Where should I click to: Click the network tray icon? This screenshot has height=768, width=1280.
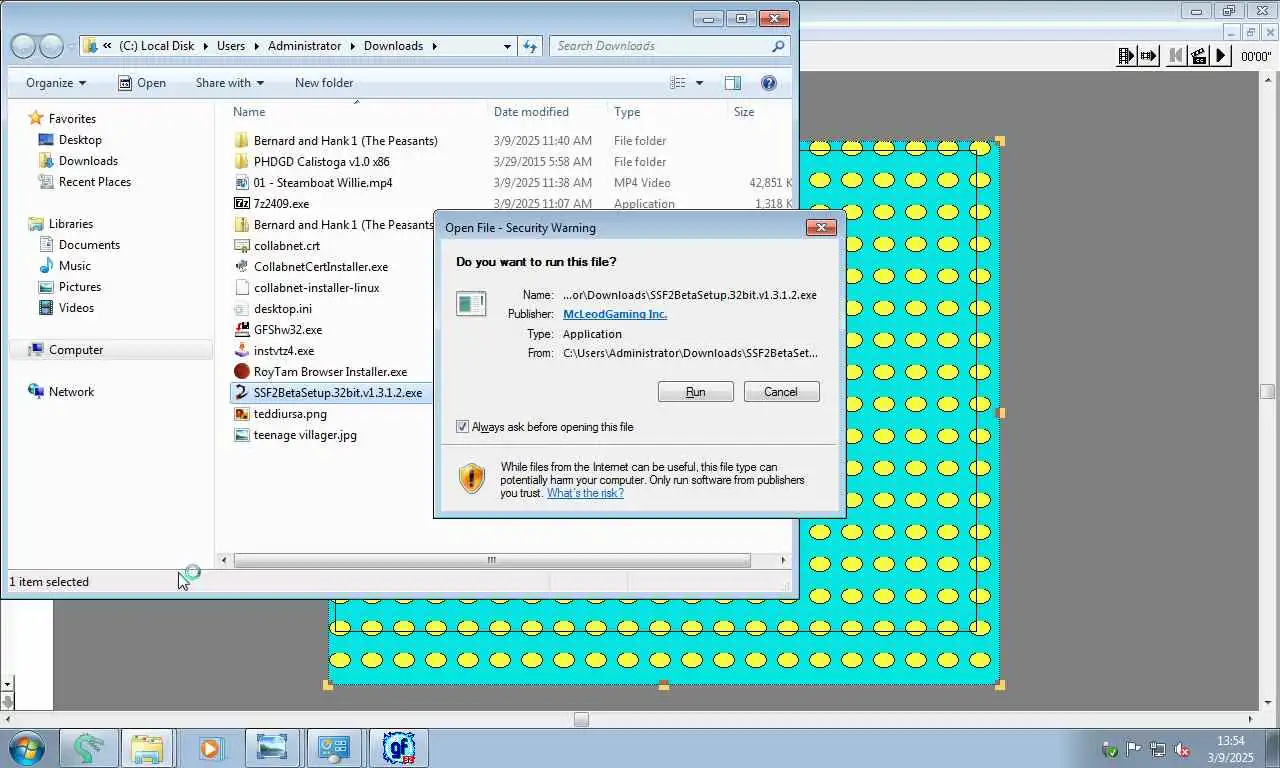click(1158, 749)
